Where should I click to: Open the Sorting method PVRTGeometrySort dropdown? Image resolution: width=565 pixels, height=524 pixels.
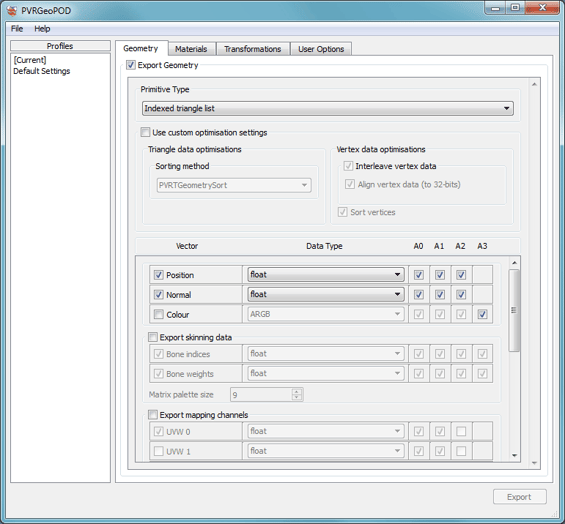coord(234,185)
